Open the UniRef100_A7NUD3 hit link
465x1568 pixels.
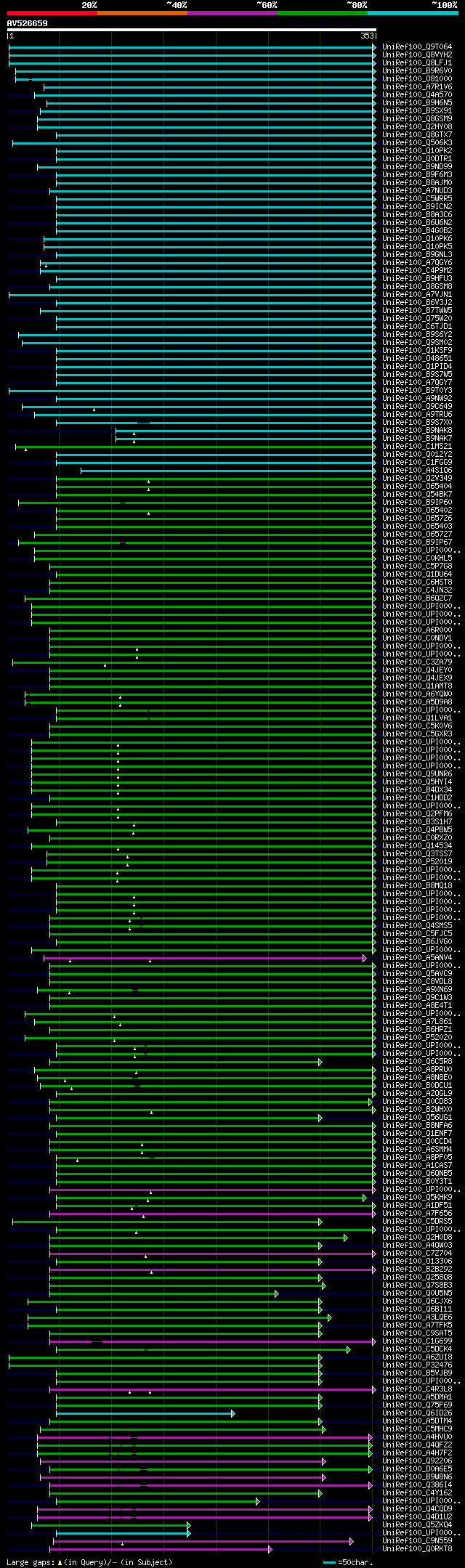(x=417, y=191)
